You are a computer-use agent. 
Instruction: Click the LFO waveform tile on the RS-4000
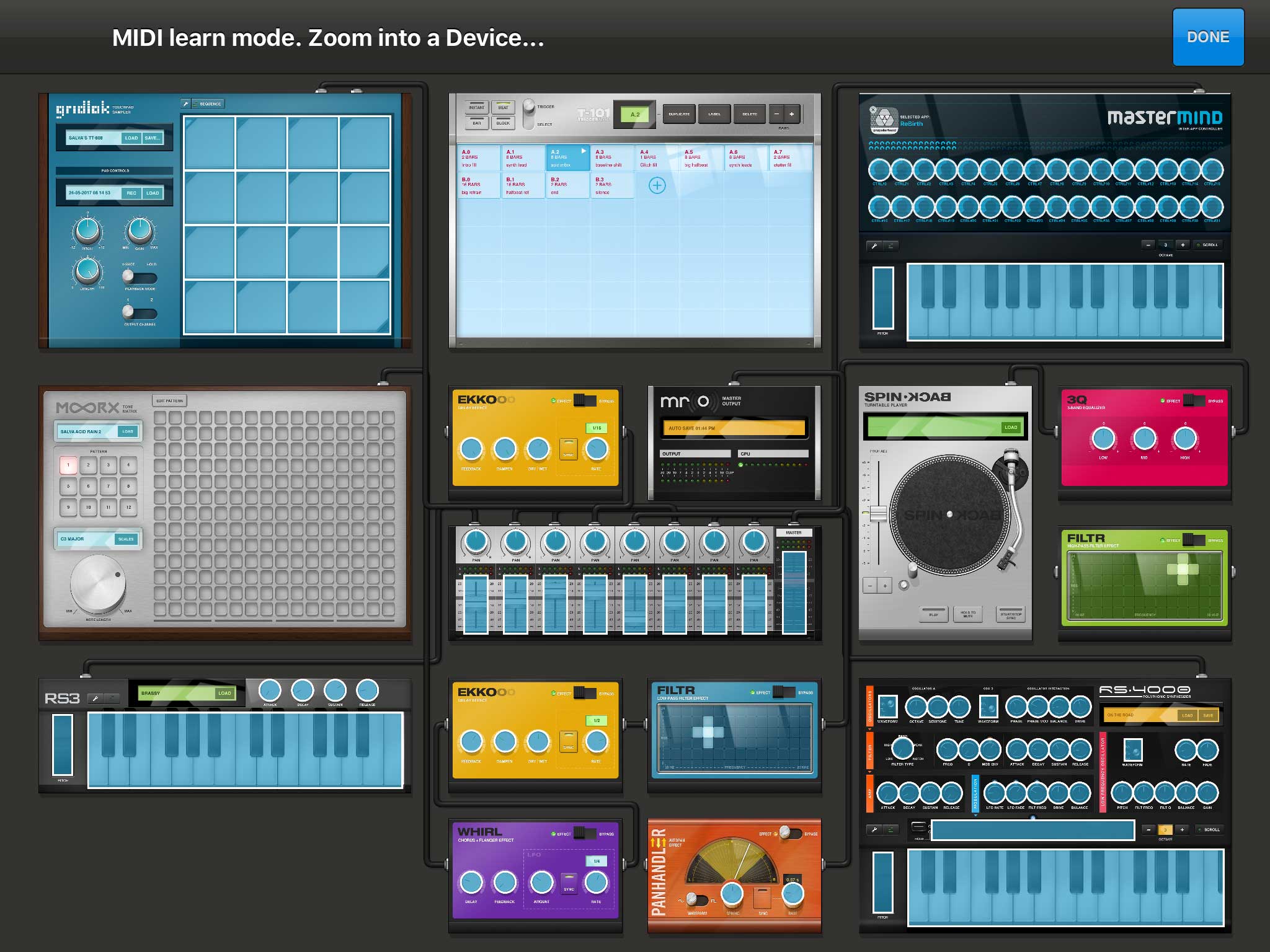[1133, 750]
